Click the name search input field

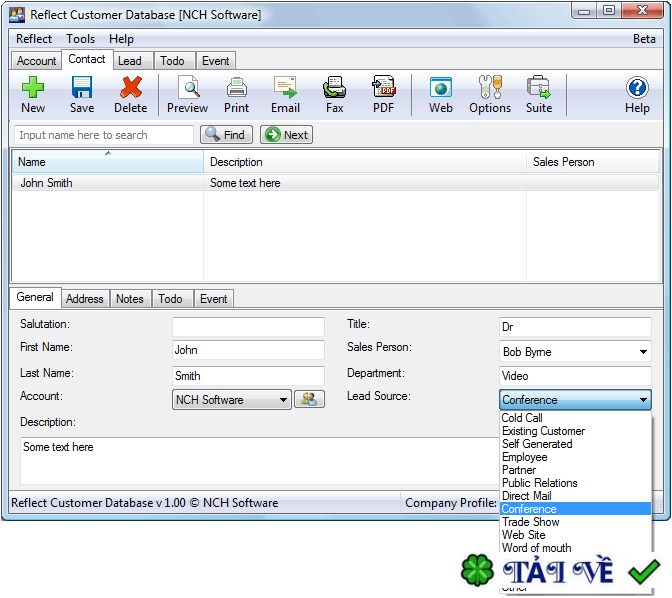[104, 135]
